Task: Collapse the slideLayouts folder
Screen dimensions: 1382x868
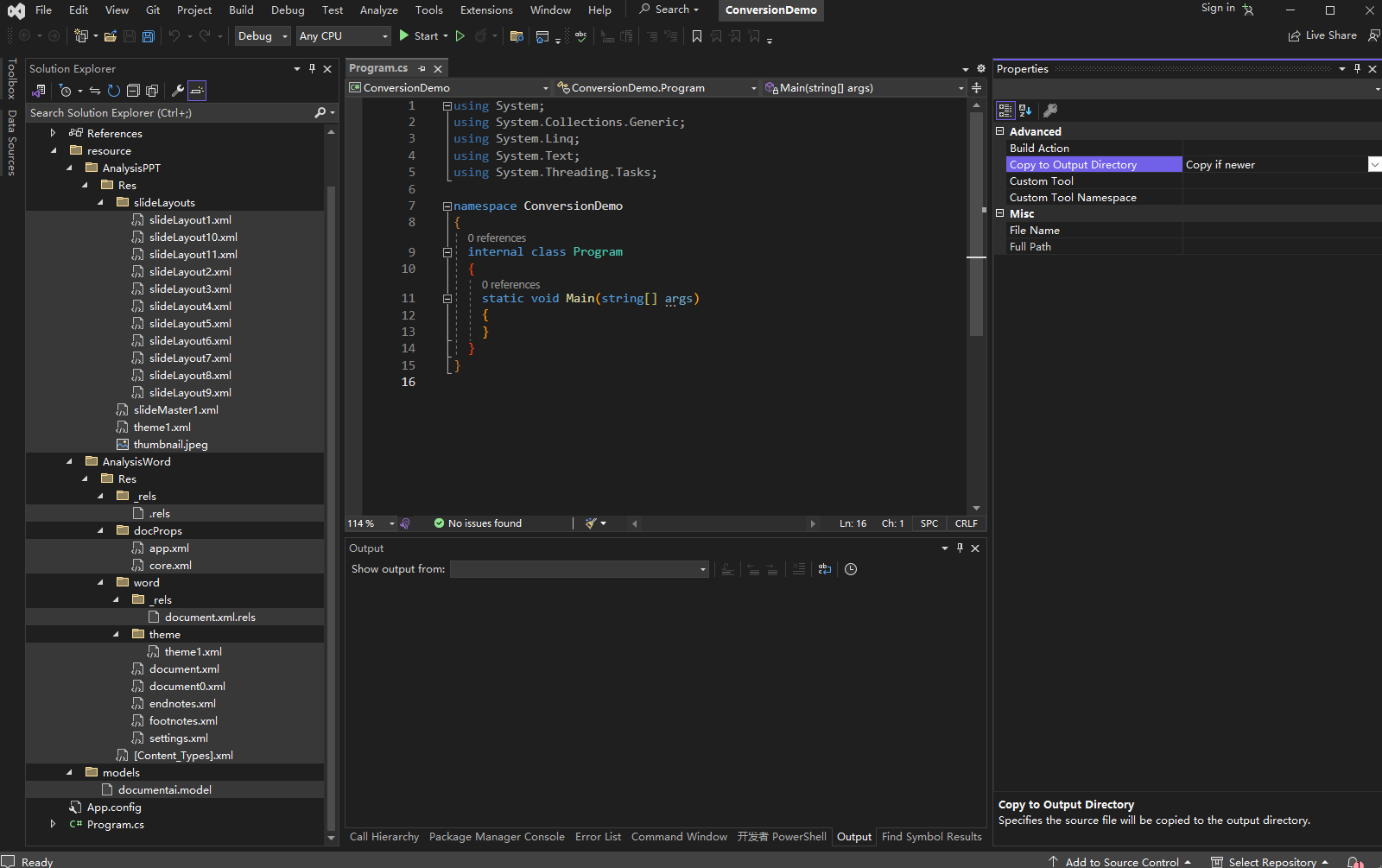Action: [x=101, y=203]
